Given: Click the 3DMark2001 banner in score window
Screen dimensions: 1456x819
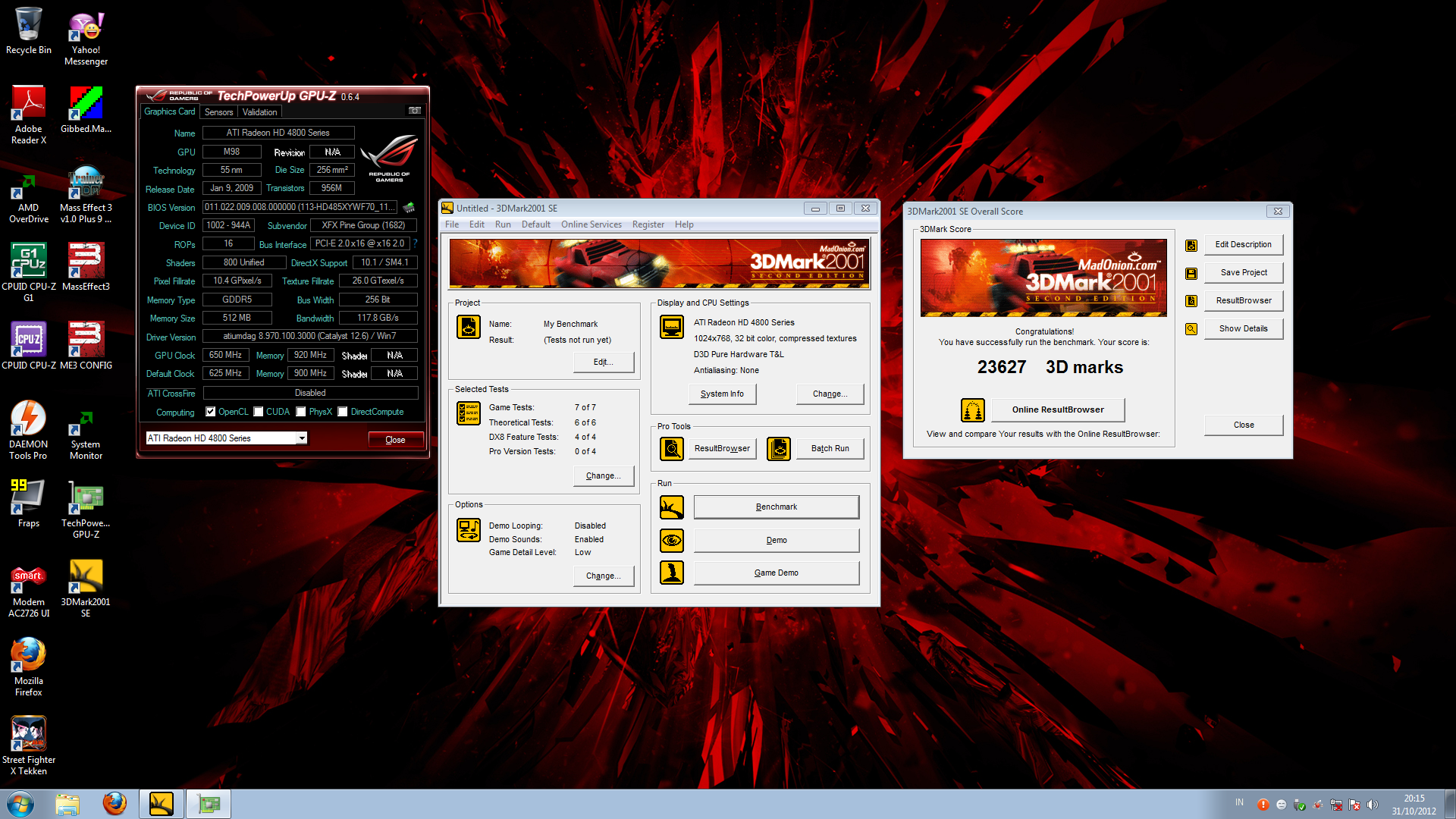Looking at the screenshot, I should [x=1043, y=278].
